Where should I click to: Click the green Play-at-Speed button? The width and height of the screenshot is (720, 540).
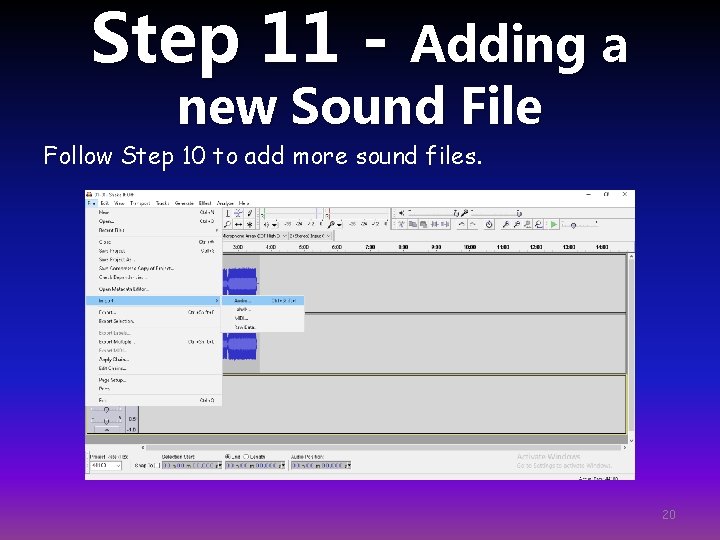(554, 224)
